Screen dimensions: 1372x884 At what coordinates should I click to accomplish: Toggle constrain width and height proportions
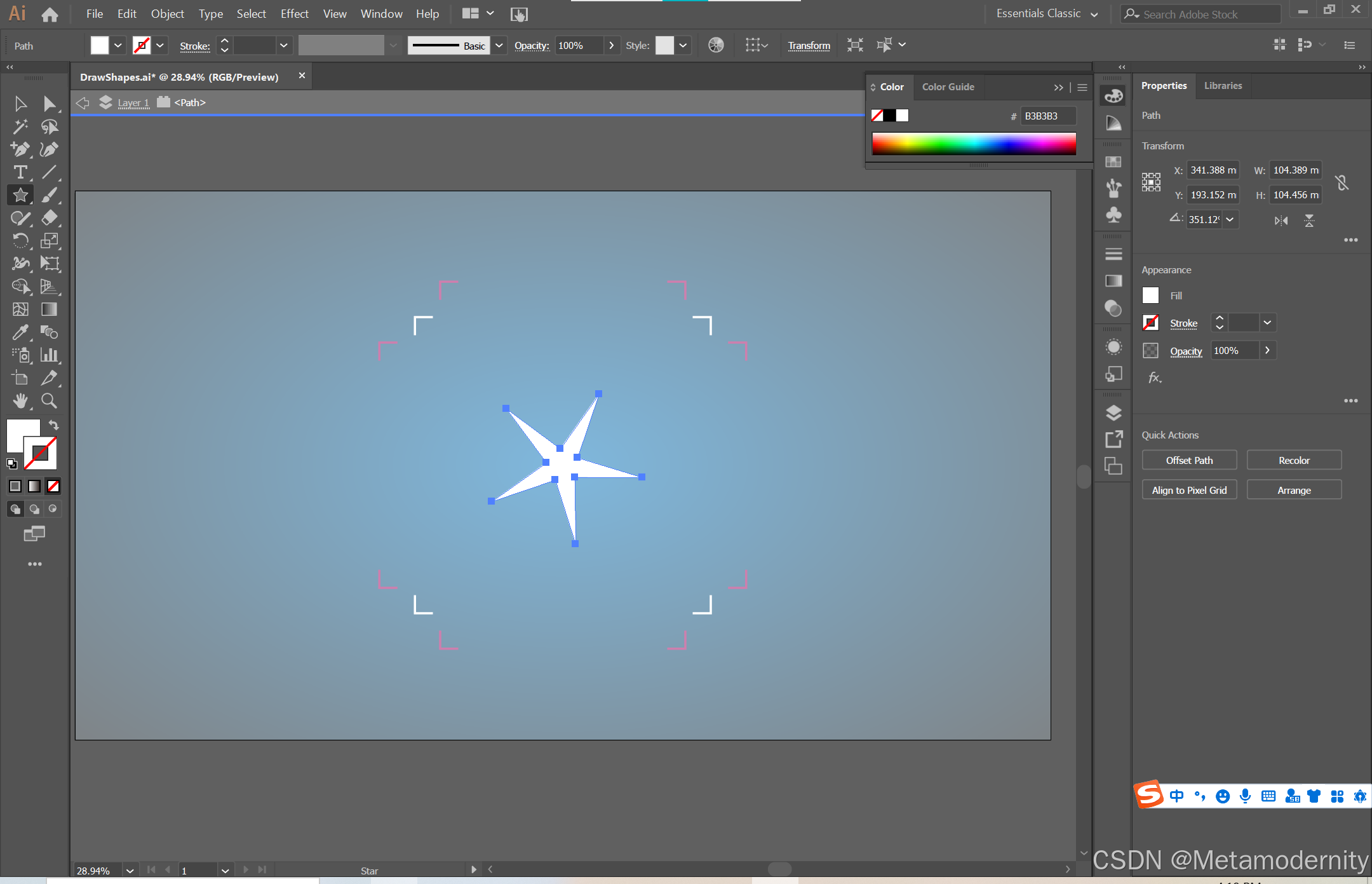pos(1342,183)
